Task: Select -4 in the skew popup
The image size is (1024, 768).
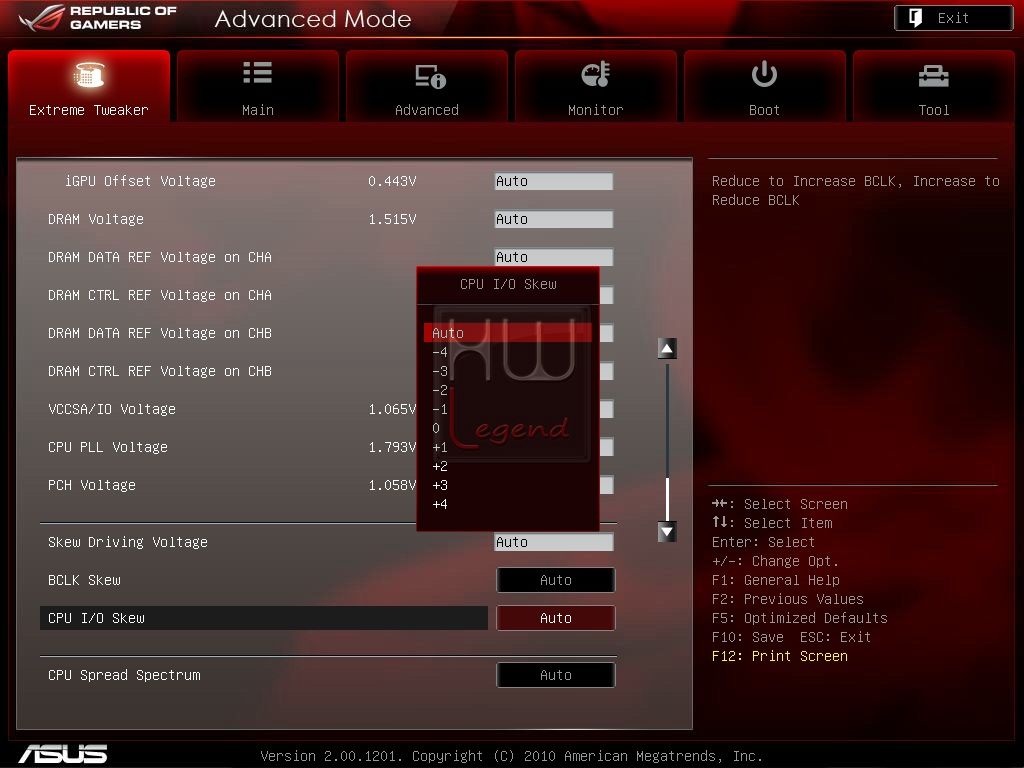Action: tap(440, 352)
